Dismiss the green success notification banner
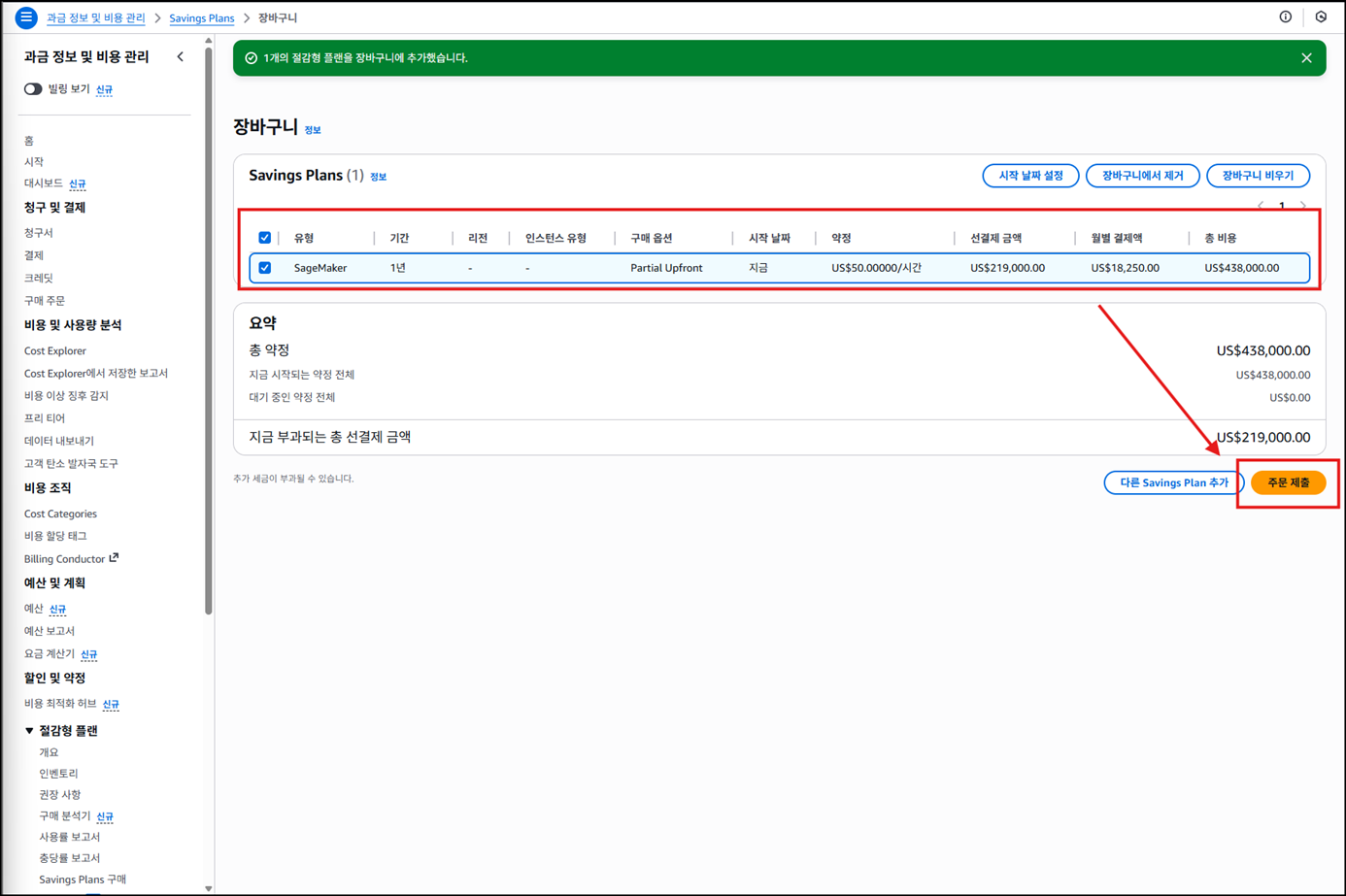The width and height of the screenshot is (1346, 896). tap(1306, 58)
